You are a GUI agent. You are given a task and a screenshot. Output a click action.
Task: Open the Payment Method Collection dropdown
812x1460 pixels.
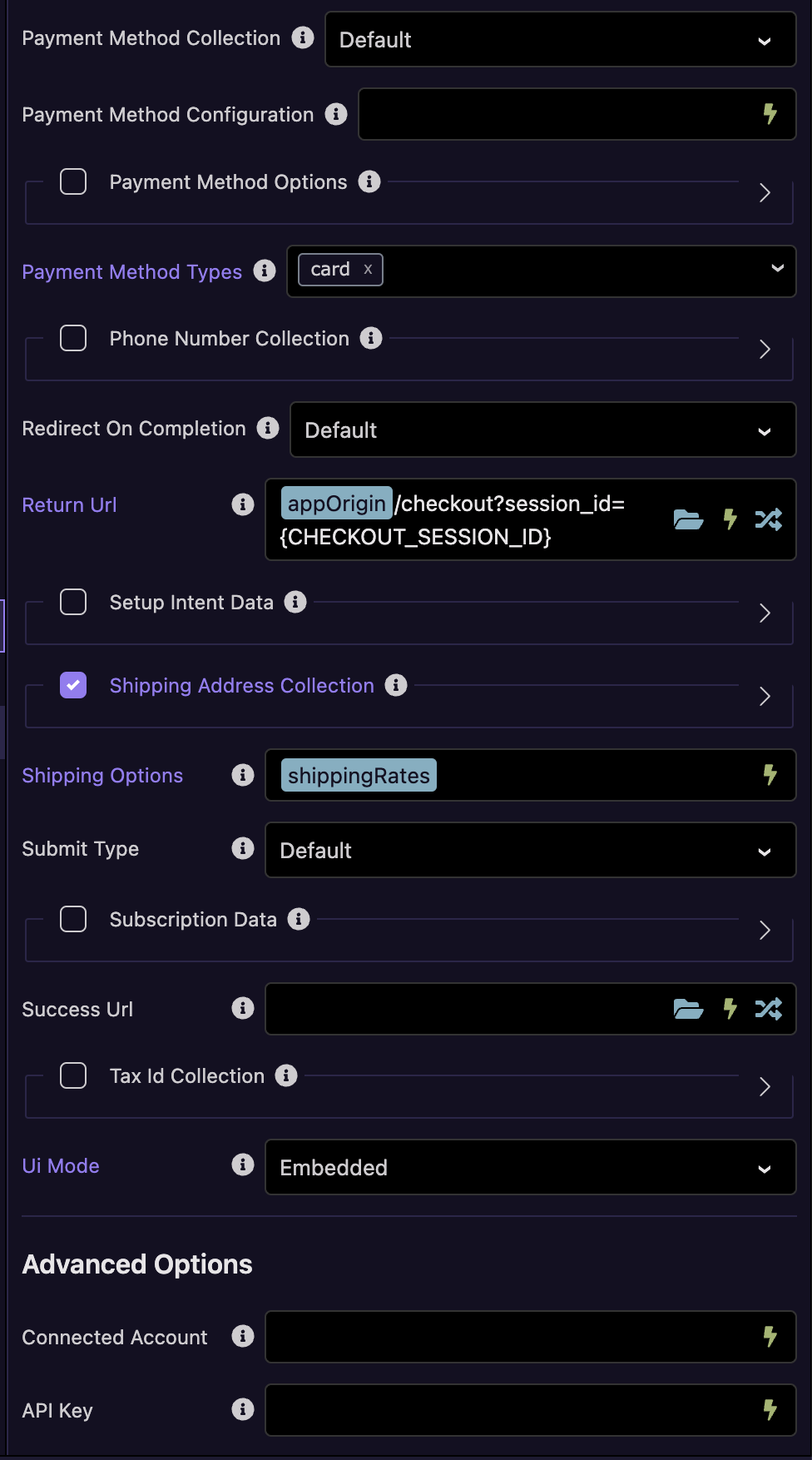pyautogui.click(x=561, y=39)
